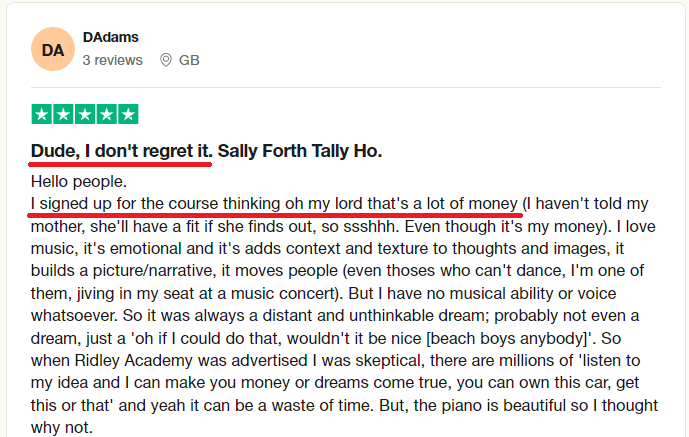Click the "Hello people." opening line
689x437 pixels.
click(x=79, y=182)
